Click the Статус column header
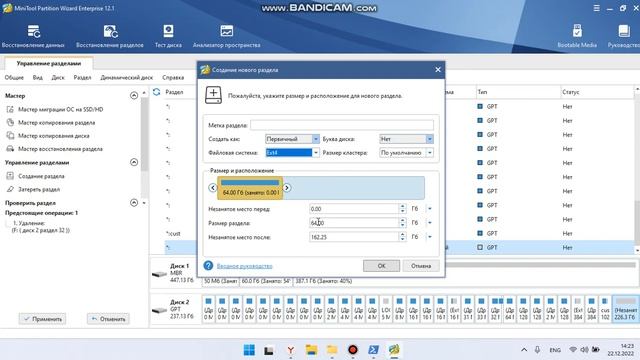The width and height of the screenshot is (640, 360). pyautogui.click(x=571, y=92)
